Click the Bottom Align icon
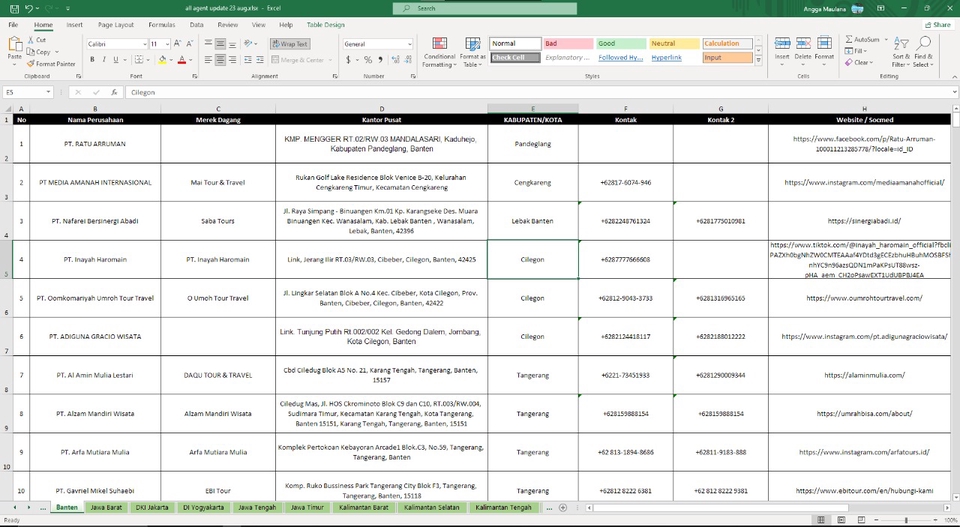 point(232,44)
